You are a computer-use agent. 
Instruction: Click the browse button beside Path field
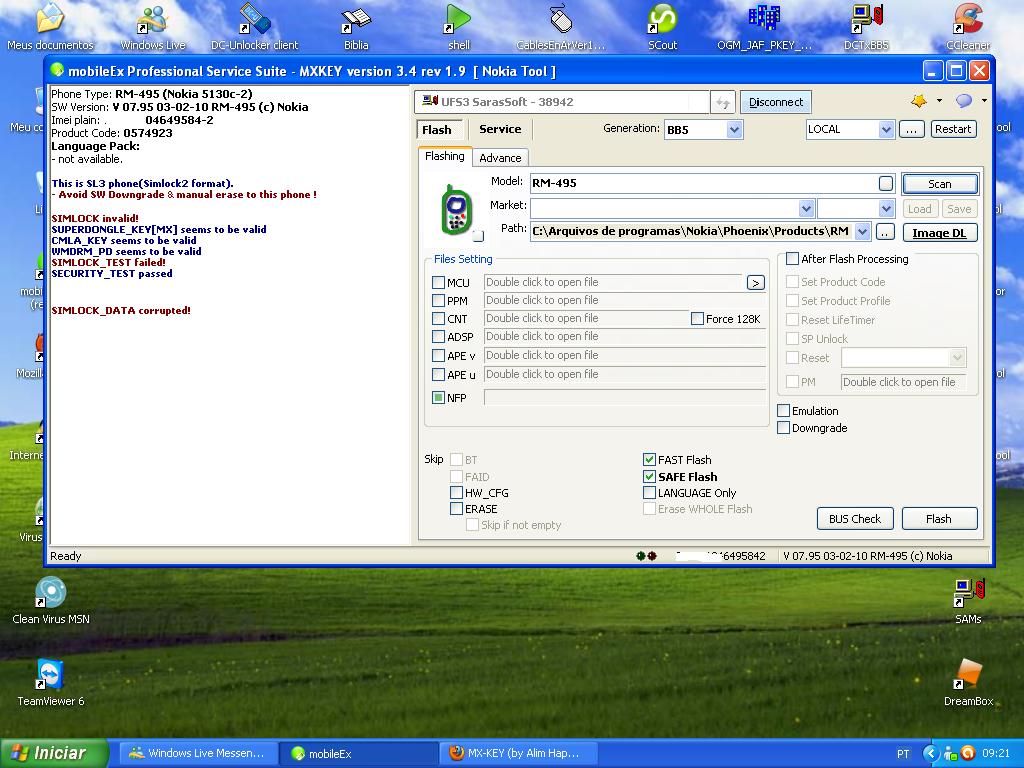click(885, 232)
